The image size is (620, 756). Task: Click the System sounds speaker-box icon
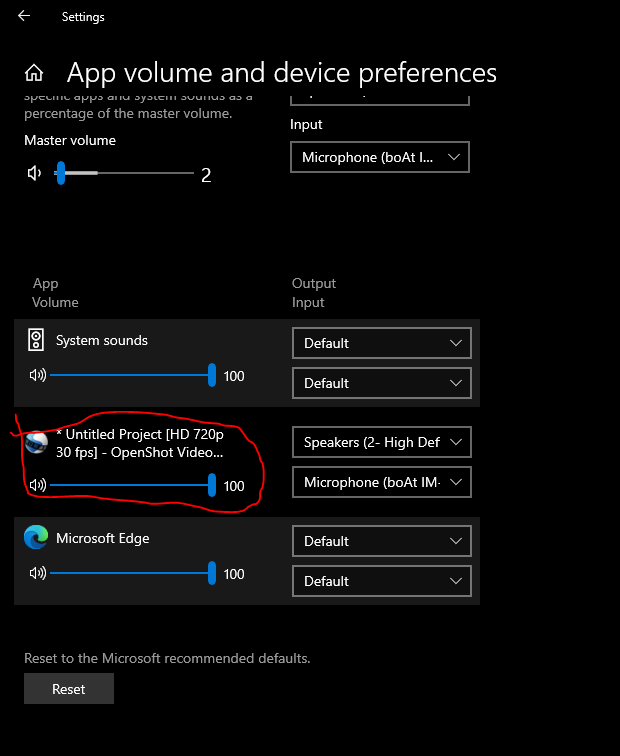[x=36, y=340]
